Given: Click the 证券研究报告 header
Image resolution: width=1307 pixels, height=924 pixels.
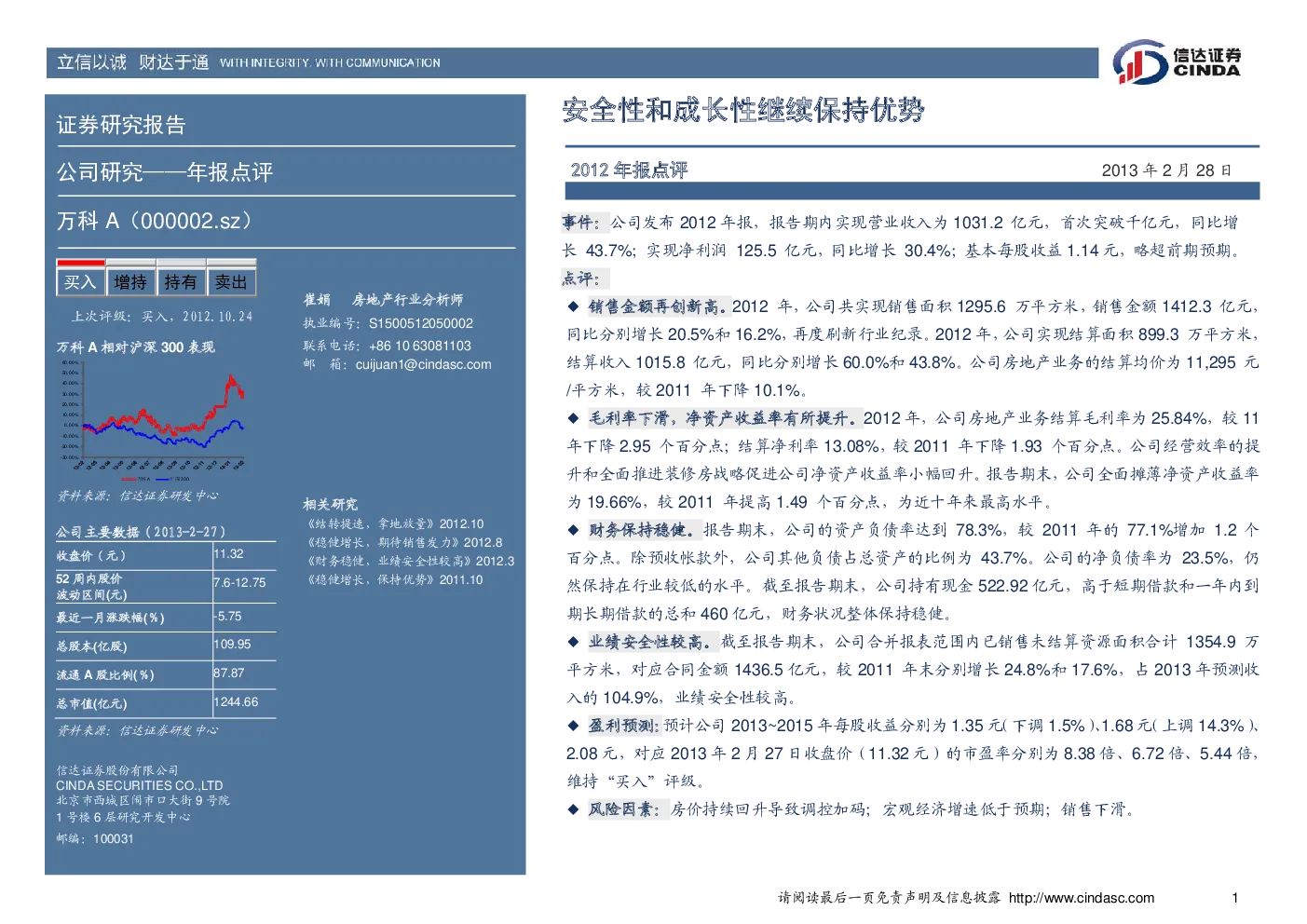Looking at the screenshot, I should tap(121, 125).
